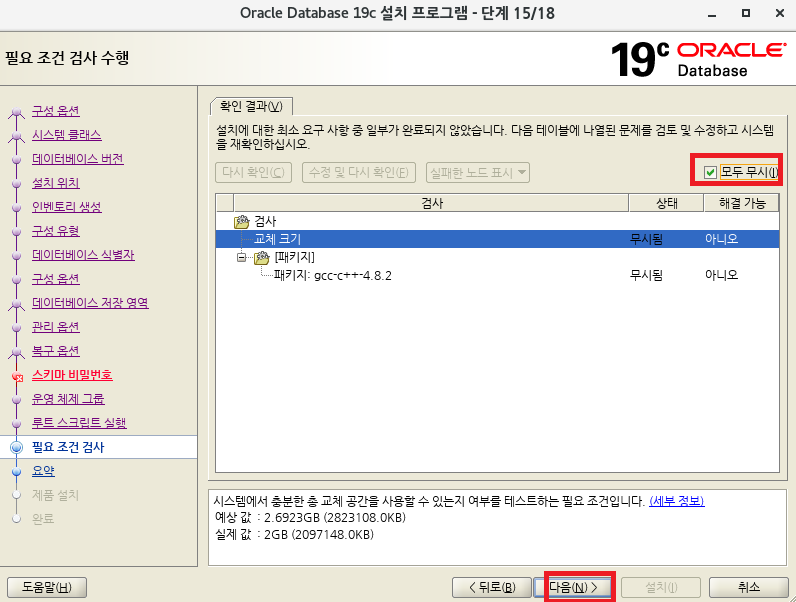796x602 pixels.
Task: Select the 확인 결과(V) tab
Action: (251, 106)
